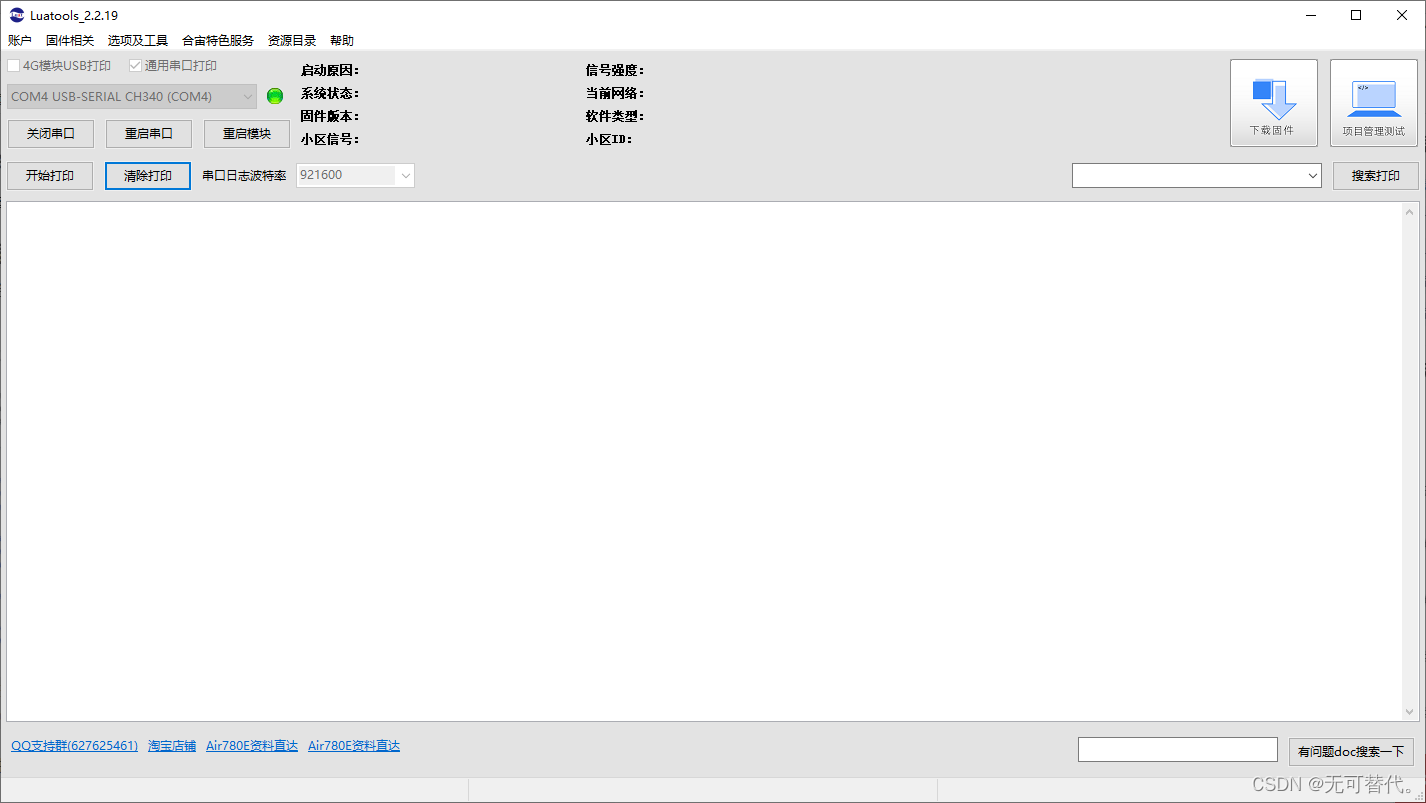
Task: Click the 重启模块 button
Action: (247, 134)
